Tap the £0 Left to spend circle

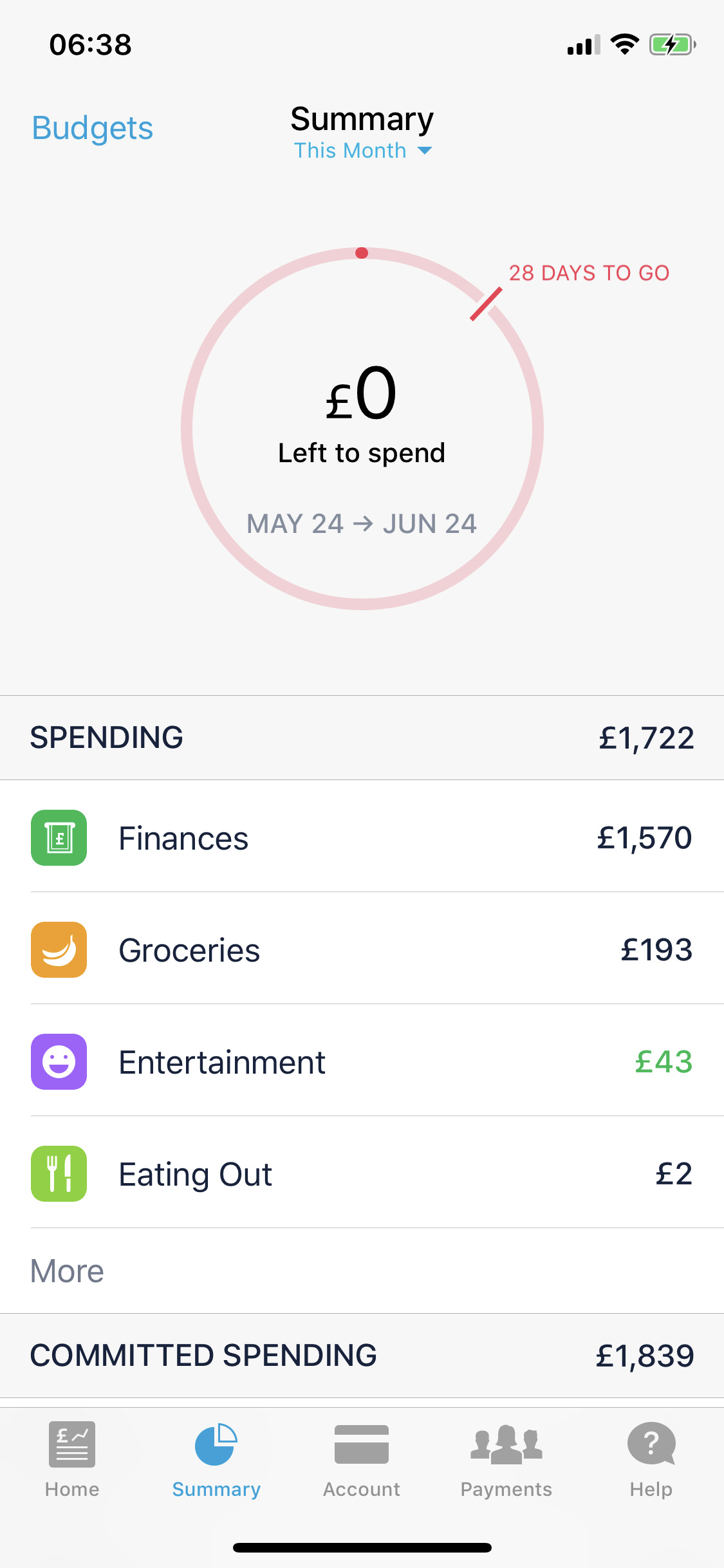(x=362, y=428)
